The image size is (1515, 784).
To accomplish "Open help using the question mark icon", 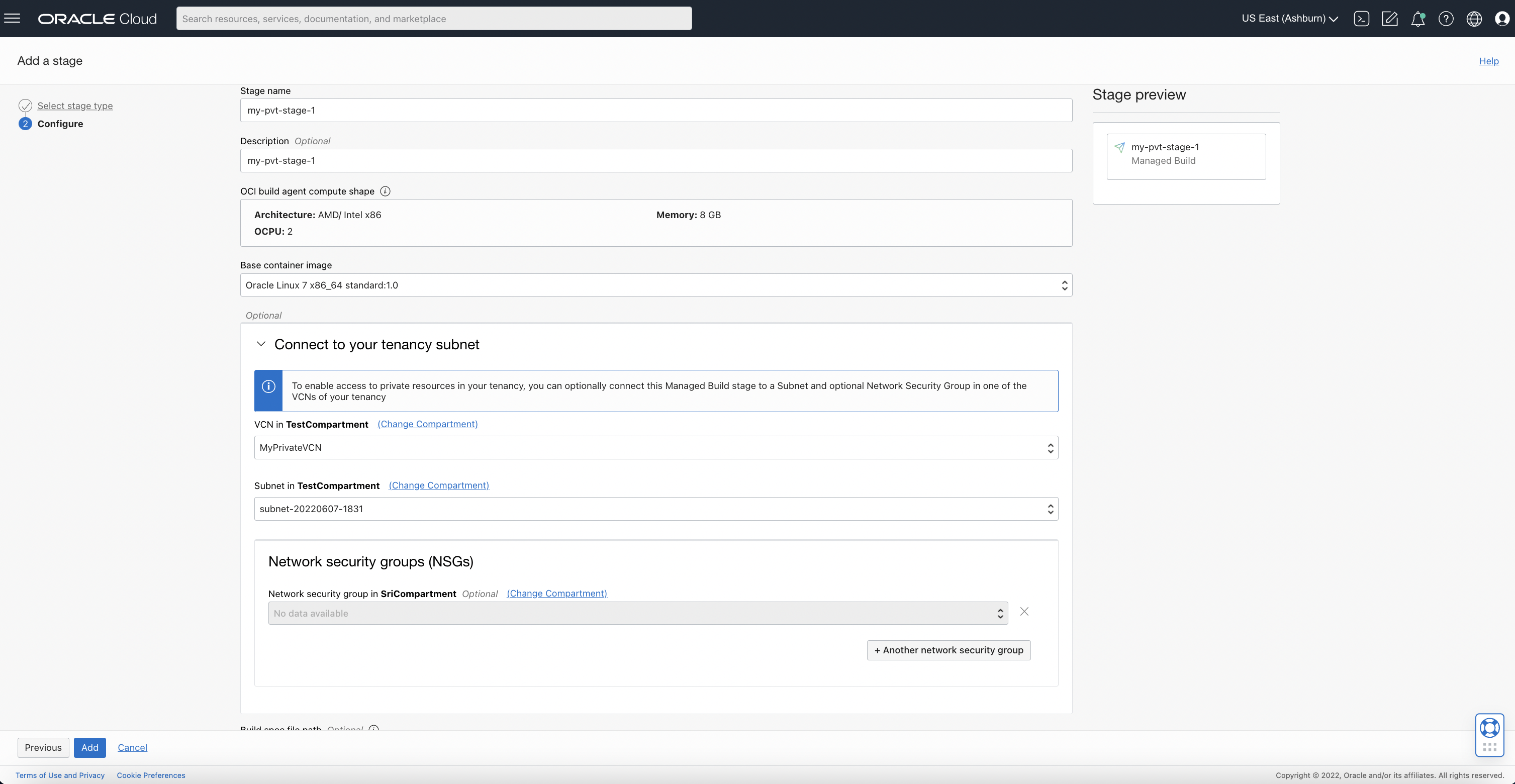I will [1446, 18].
